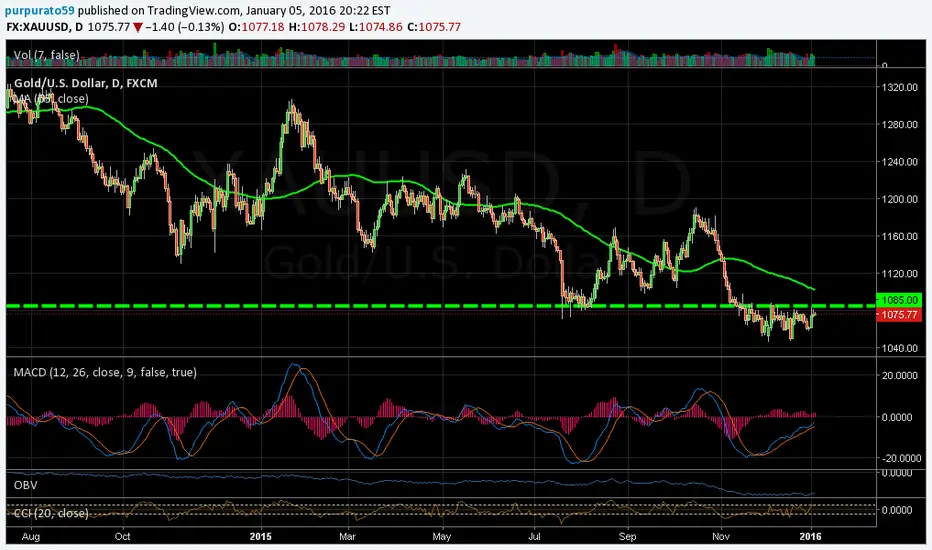Click the Nov date axis label
Image resolution: width=932 pixels, height=550 pixels.
click(x=720, y=536)
